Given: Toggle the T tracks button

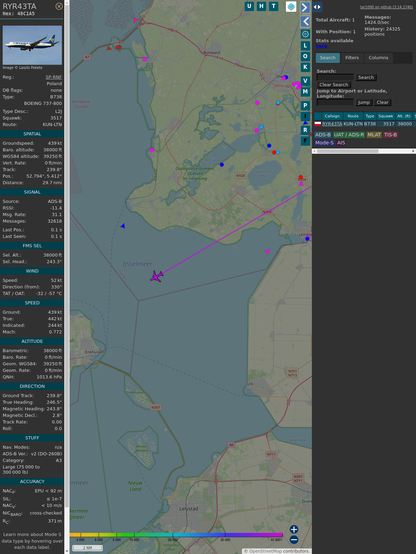Looking at the screenshot, I should pos(274,6).
